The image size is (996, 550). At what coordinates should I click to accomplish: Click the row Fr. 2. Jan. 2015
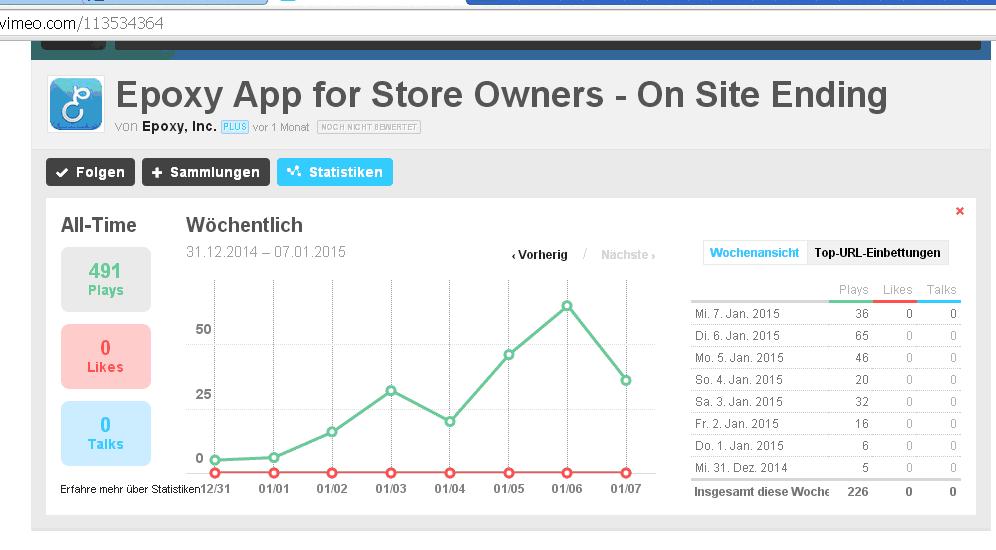[x=826, y=424]
